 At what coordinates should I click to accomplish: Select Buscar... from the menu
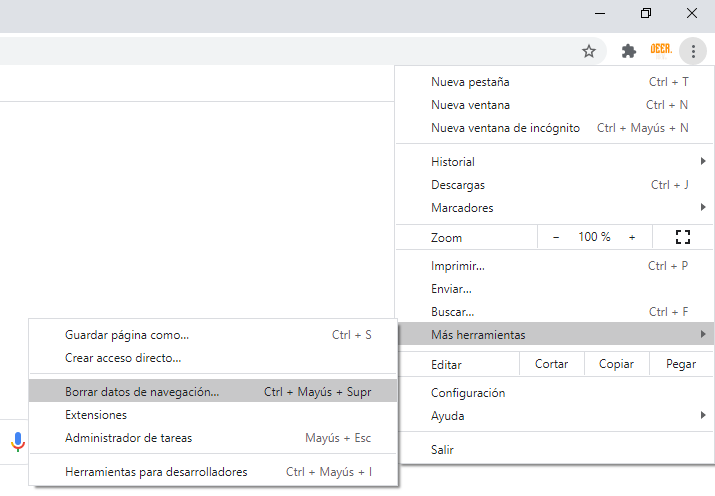[554, 312]
